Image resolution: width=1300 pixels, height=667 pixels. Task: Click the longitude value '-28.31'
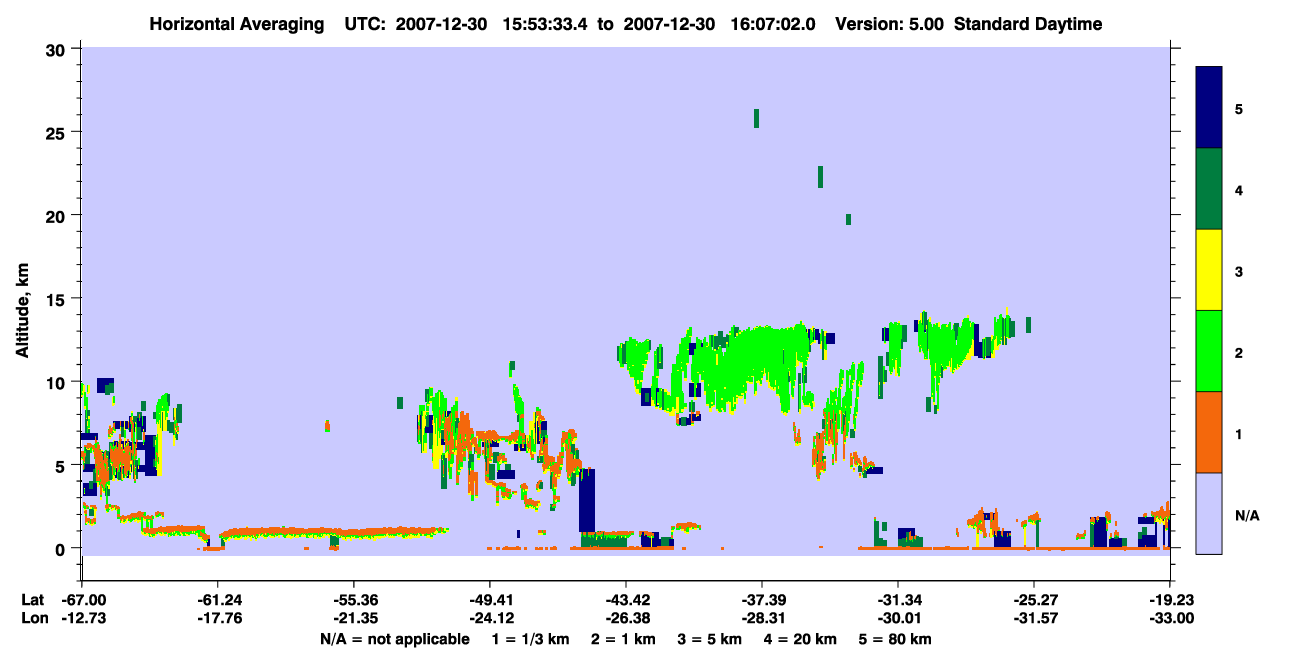click(761, 618)
